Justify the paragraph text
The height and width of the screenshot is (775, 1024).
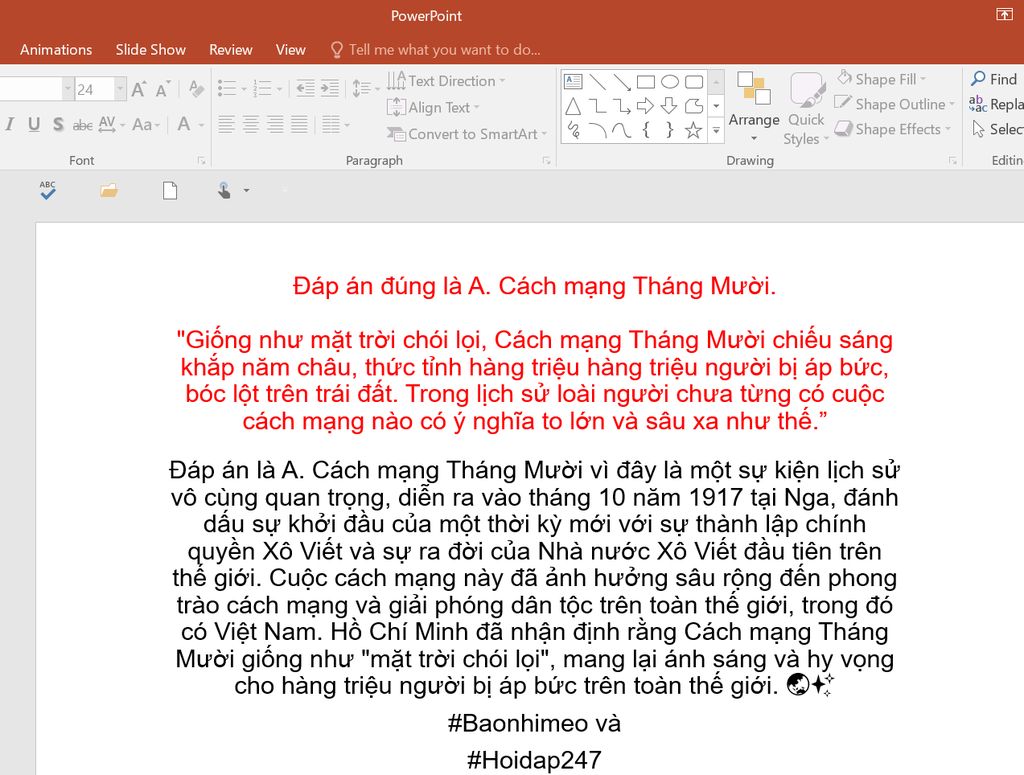[299, 124]
